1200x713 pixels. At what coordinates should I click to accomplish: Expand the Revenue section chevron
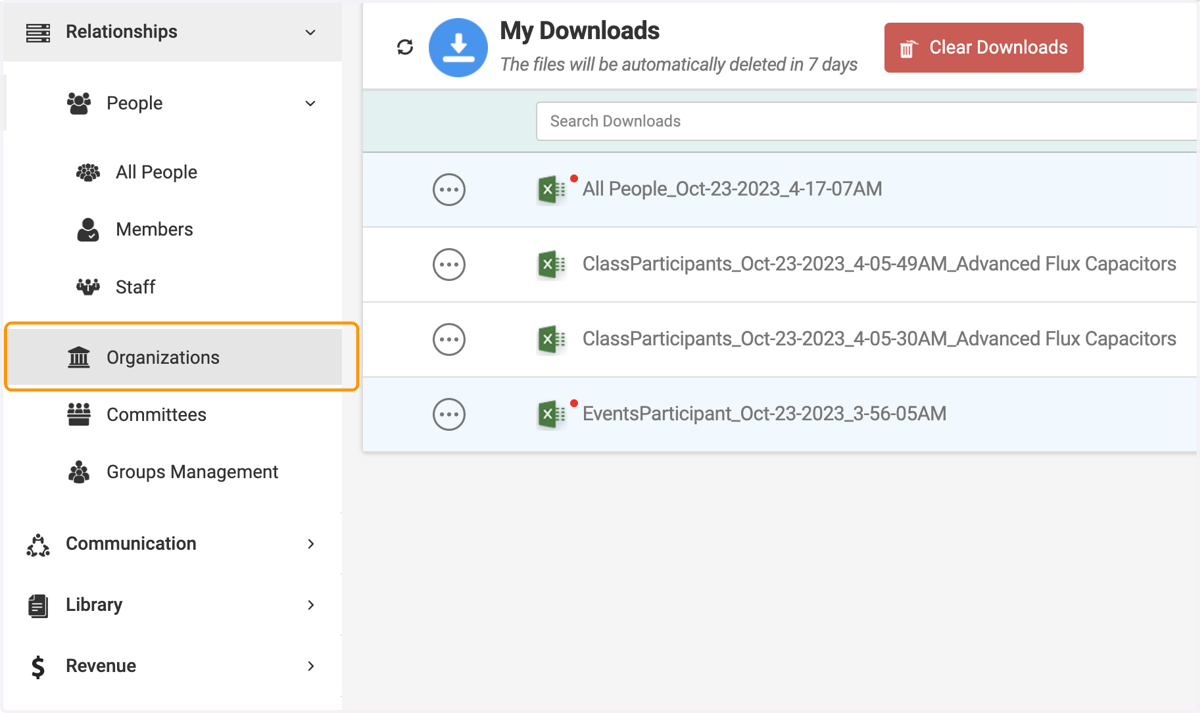pyautogui.click(x=311, y=666)
